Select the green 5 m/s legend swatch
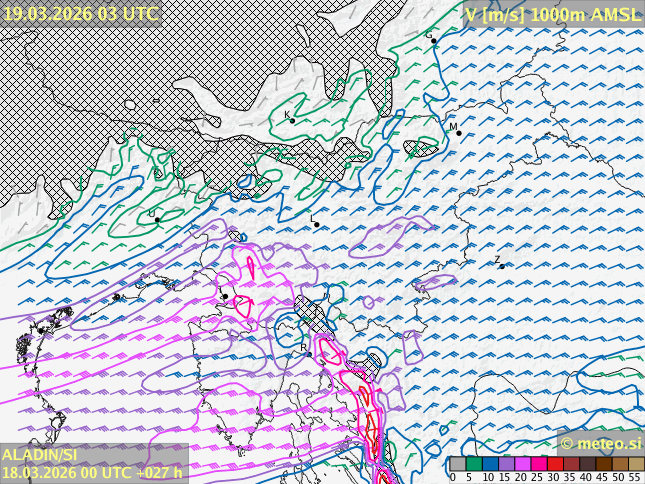645x484 pixels. pyautogui.click(x=473, y=464)
